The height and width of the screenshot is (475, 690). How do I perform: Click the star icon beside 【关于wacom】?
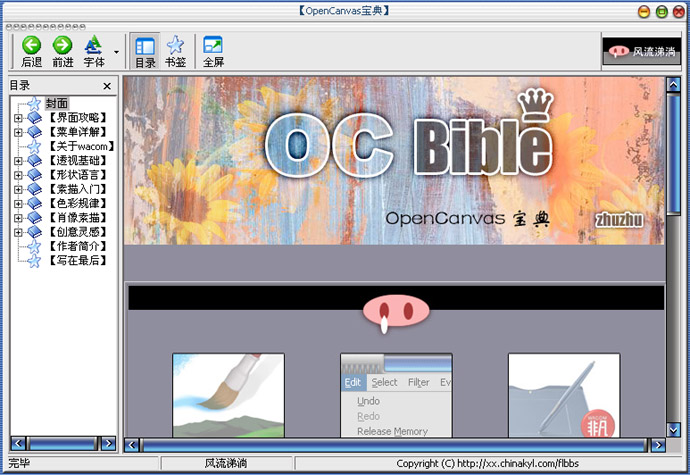[34, 146]
